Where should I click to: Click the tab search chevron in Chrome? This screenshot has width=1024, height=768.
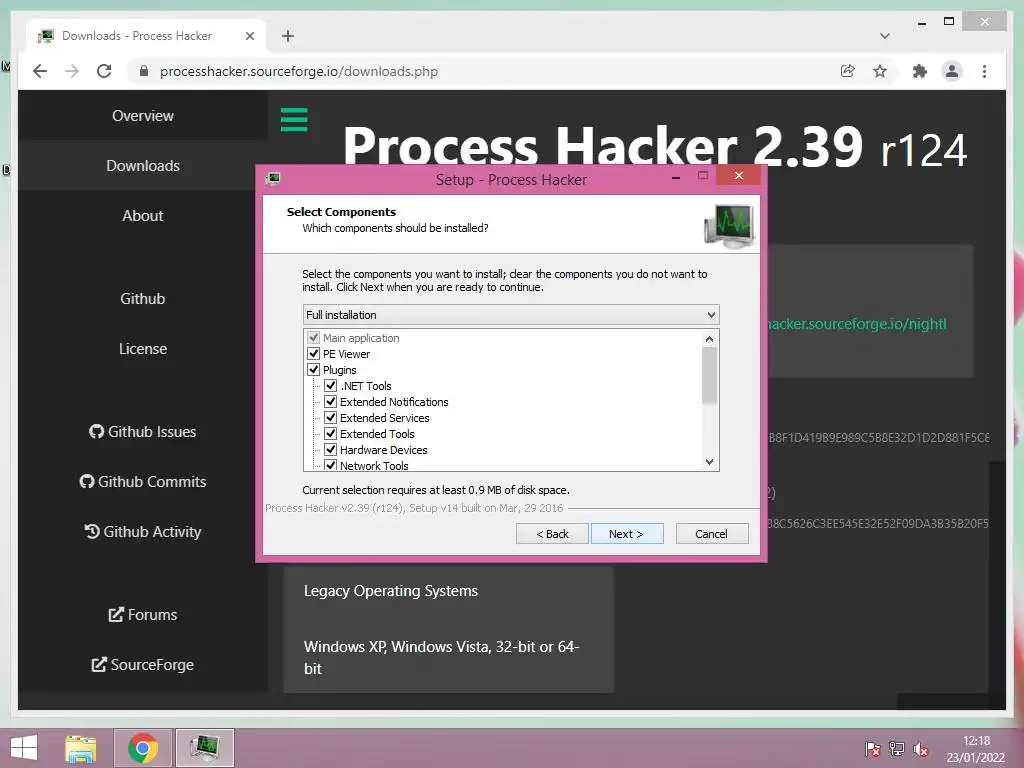885,36
